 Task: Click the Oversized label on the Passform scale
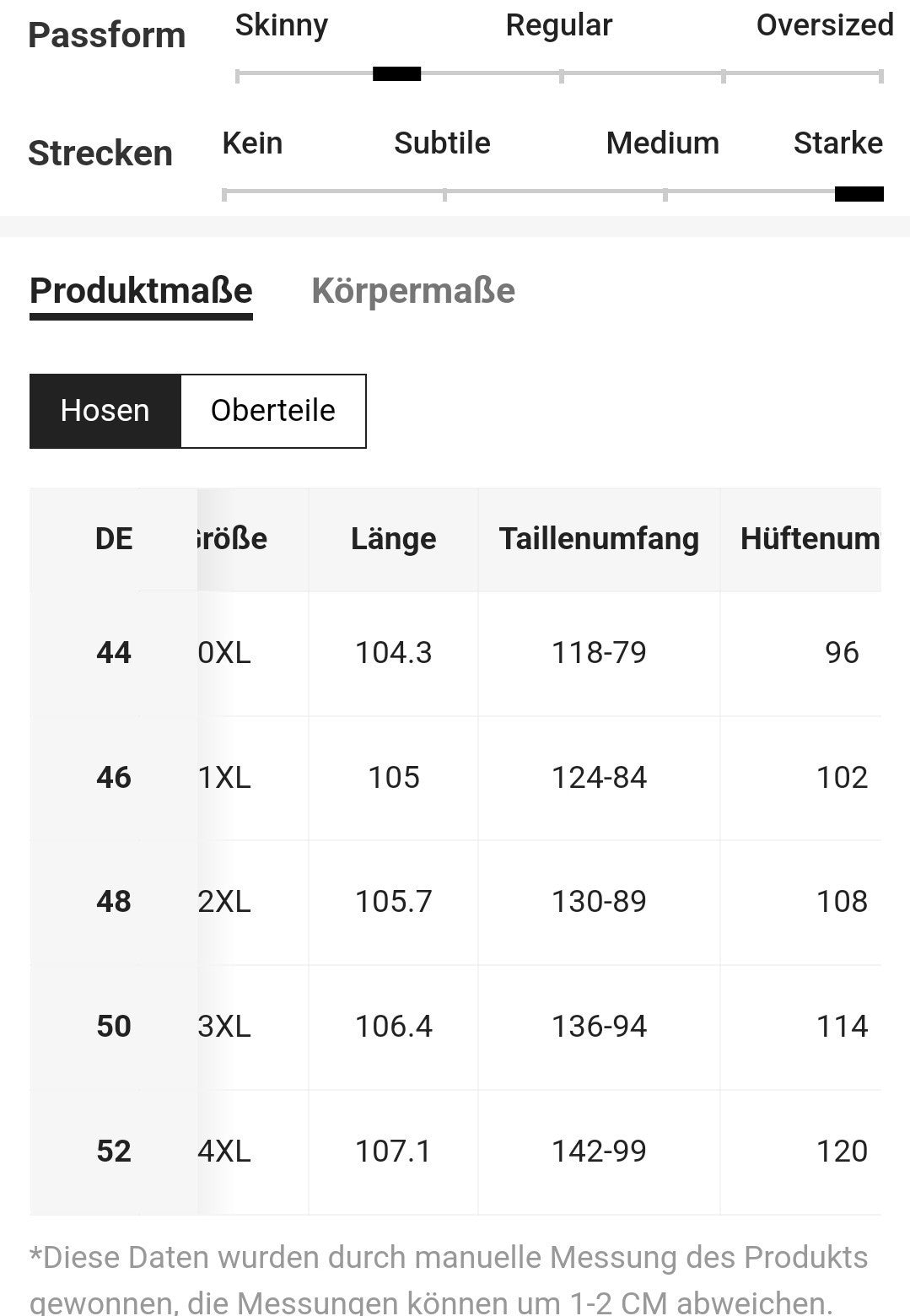tap(825, 25)
